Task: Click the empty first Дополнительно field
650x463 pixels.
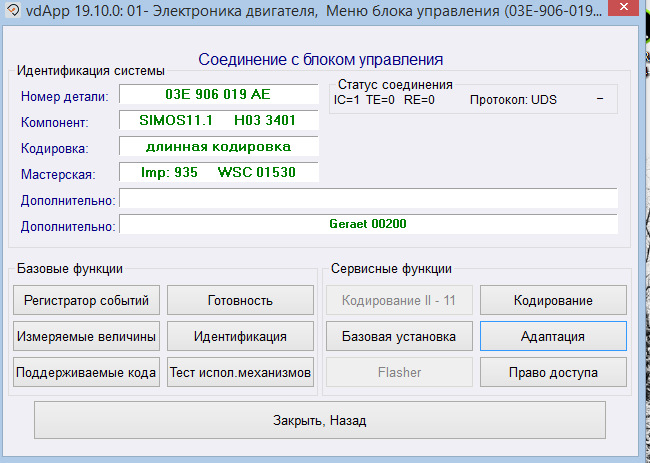Action: point(369,198)
